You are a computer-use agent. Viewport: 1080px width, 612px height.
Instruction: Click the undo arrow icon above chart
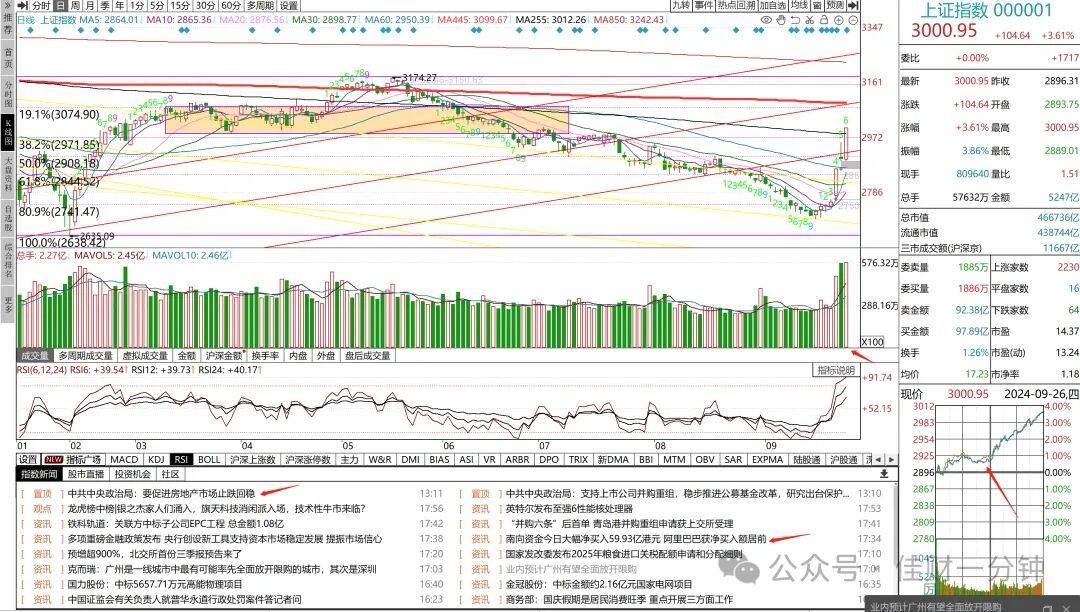click(796, 20)
